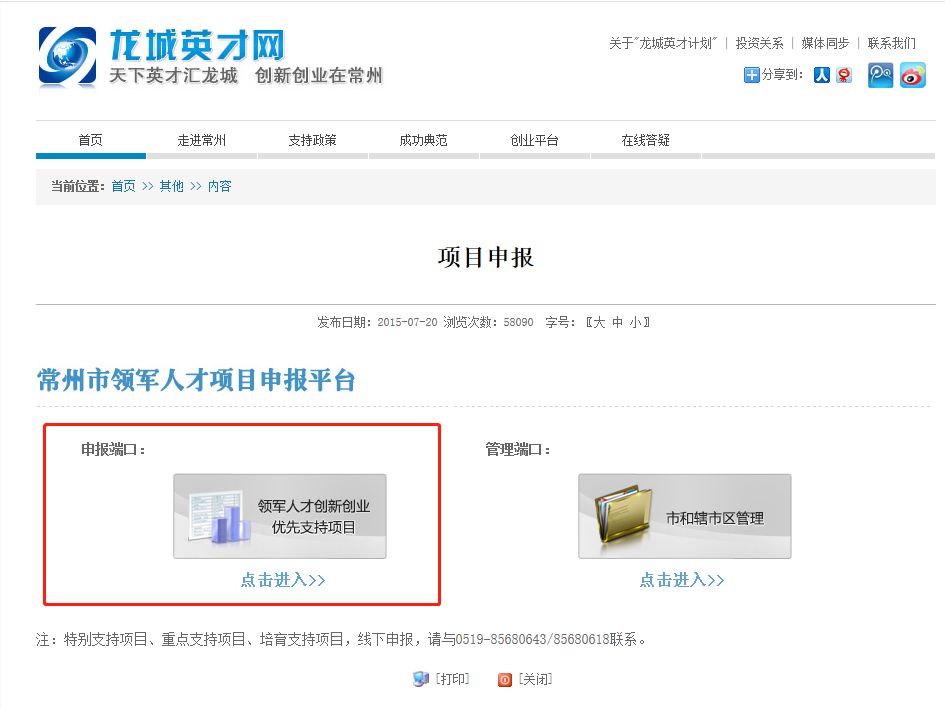Open the 分享到 plus share icon
This screenshot has height=708, width=945.
click(x=750, y=74)
